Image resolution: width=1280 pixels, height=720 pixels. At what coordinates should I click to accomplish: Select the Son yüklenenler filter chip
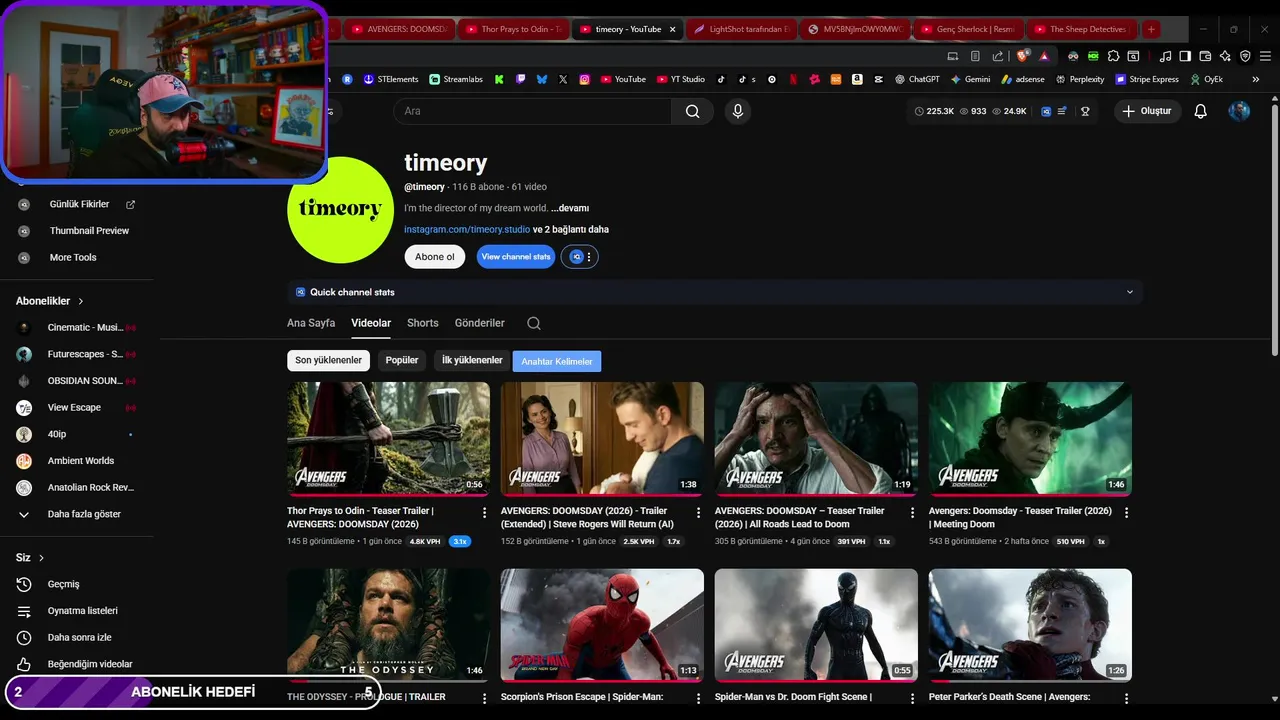pyautogui.click(x=328, y=360)
